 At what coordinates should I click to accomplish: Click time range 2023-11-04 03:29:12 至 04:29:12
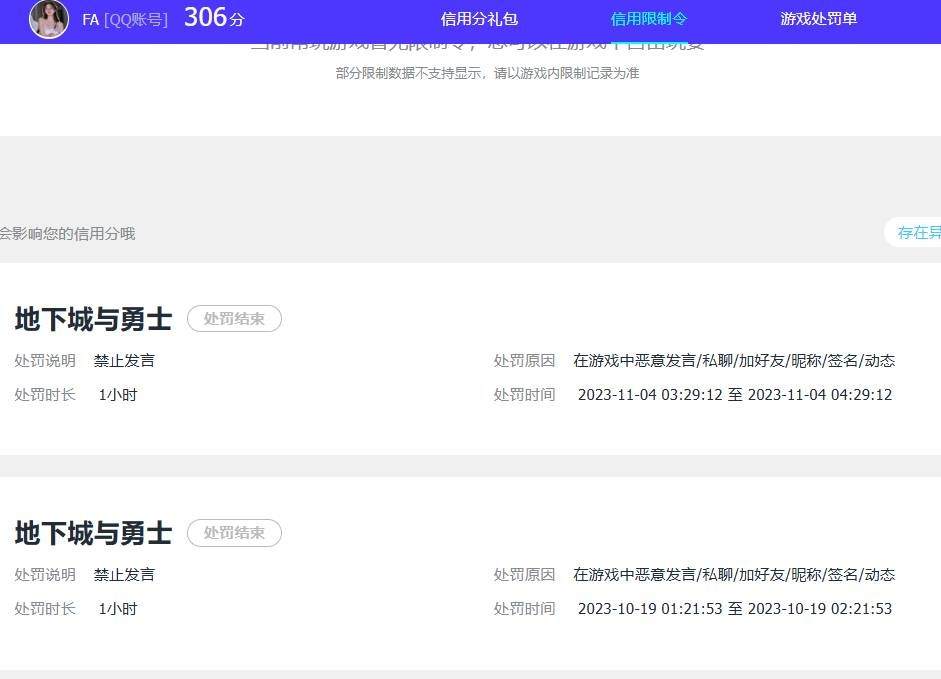tap(735, 394)
